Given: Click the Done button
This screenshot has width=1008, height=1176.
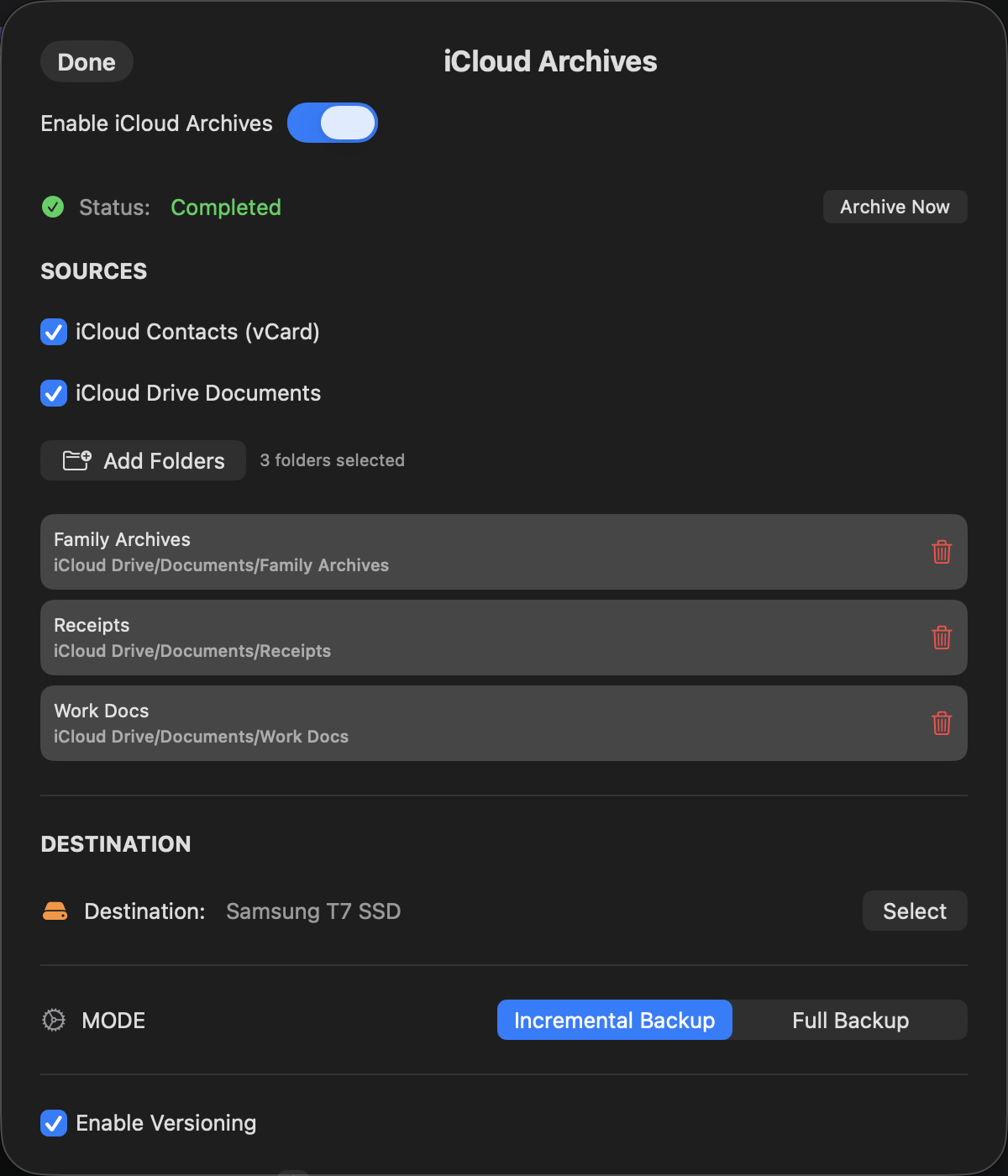Looking at the screenshot, I should 87,62.
